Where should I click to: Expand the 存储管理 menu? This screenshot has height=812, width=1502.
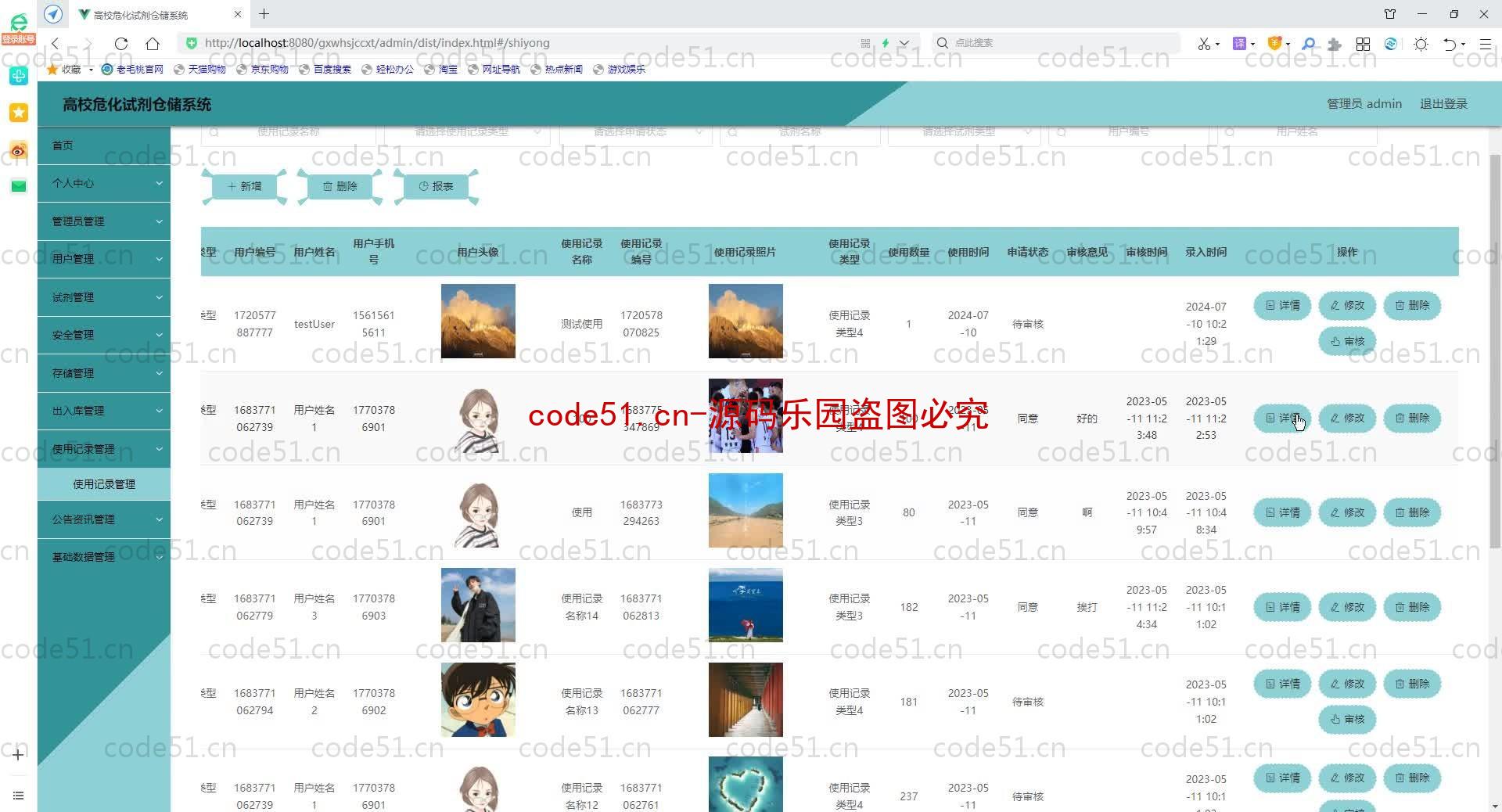[104, 373]
